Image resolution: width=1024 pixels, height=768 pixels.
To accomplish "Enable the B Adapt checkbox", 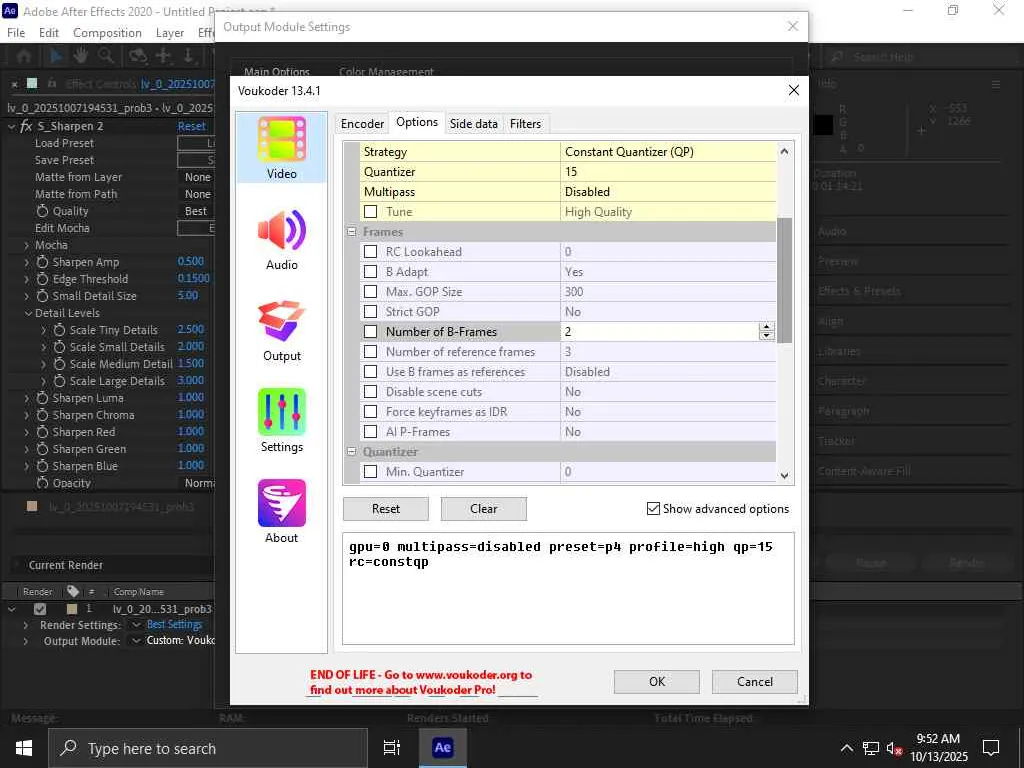I will tap(370, 272).
